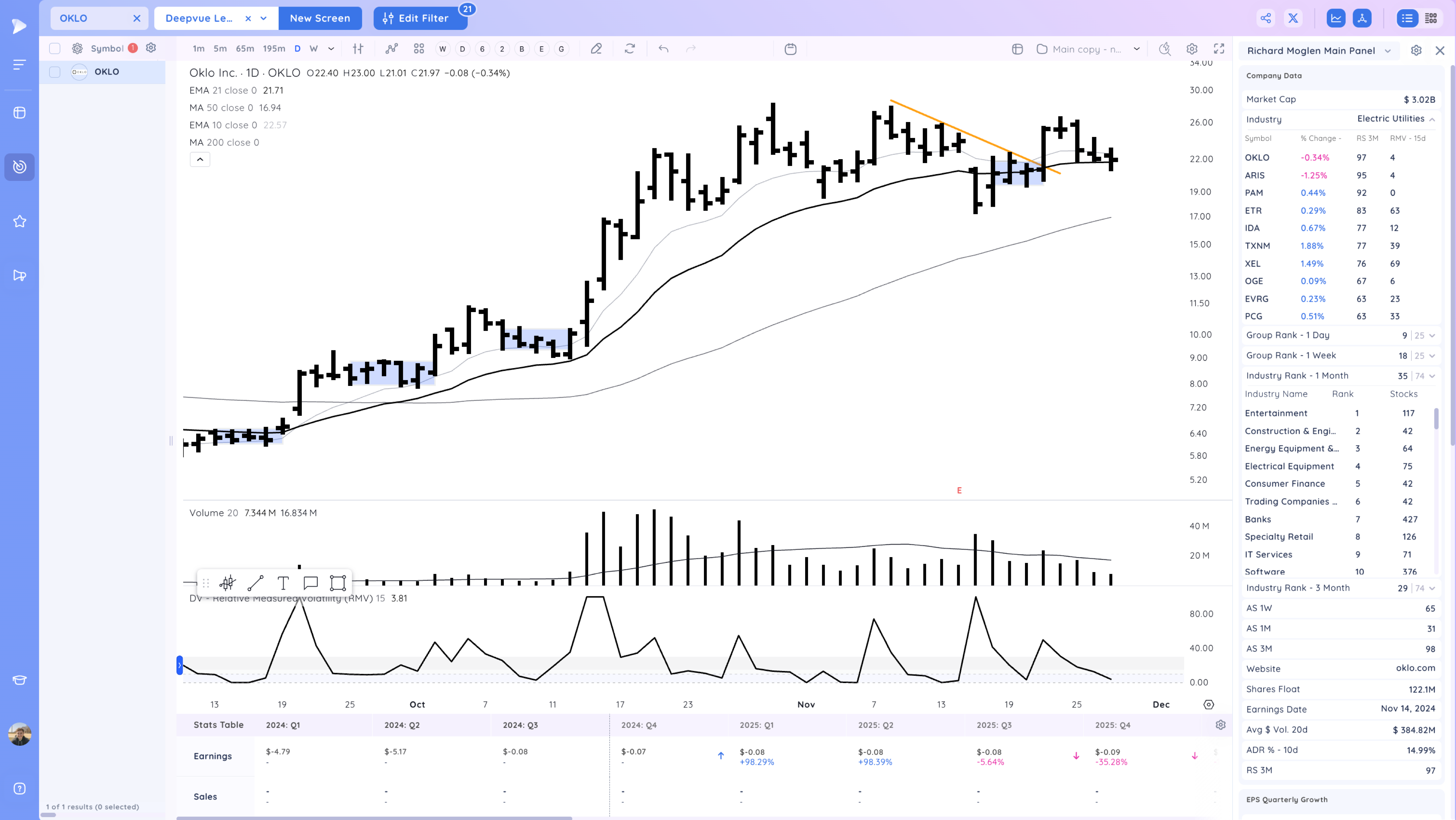Click the vertical scrollbar of the industry rank list
Viewport: 1456px width, 820px height.
[x=1436, y=418]
